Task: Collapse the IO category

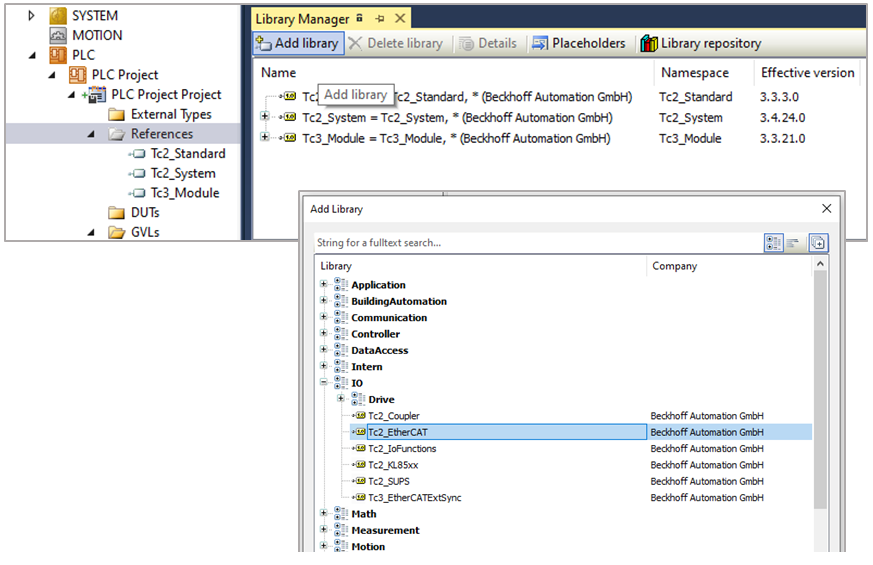Action: tap(323, 382)
